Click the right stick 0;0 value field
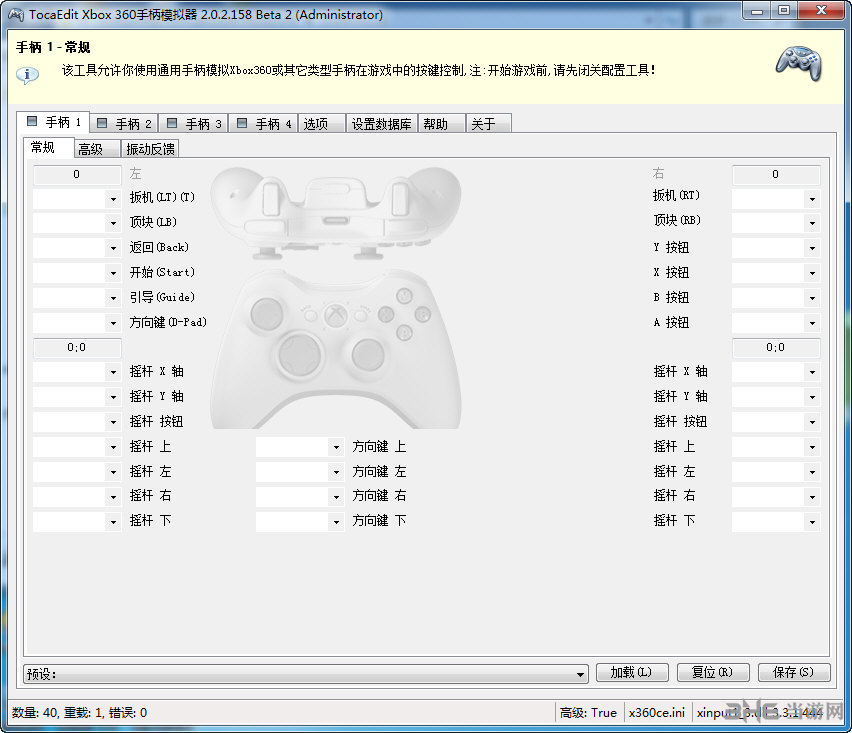The image size is (852, 733). pyautogui.click(x=776, y=348)
